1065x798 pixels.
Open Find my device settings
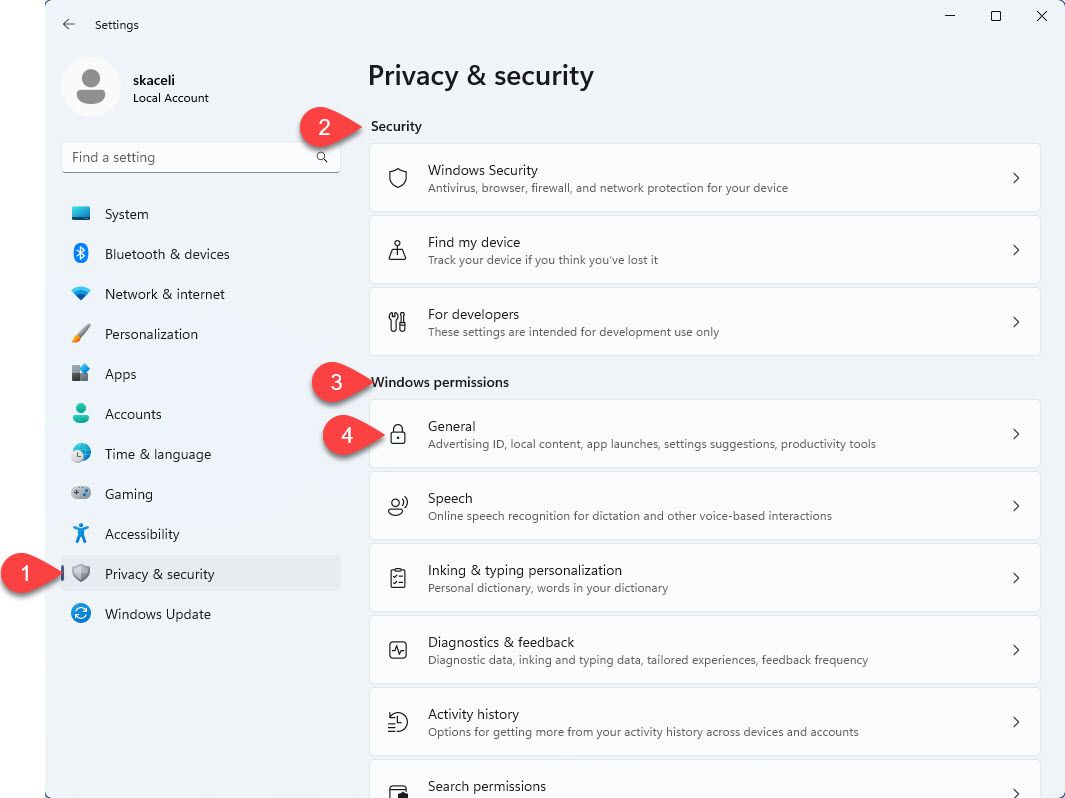click(x=704, y=250)
